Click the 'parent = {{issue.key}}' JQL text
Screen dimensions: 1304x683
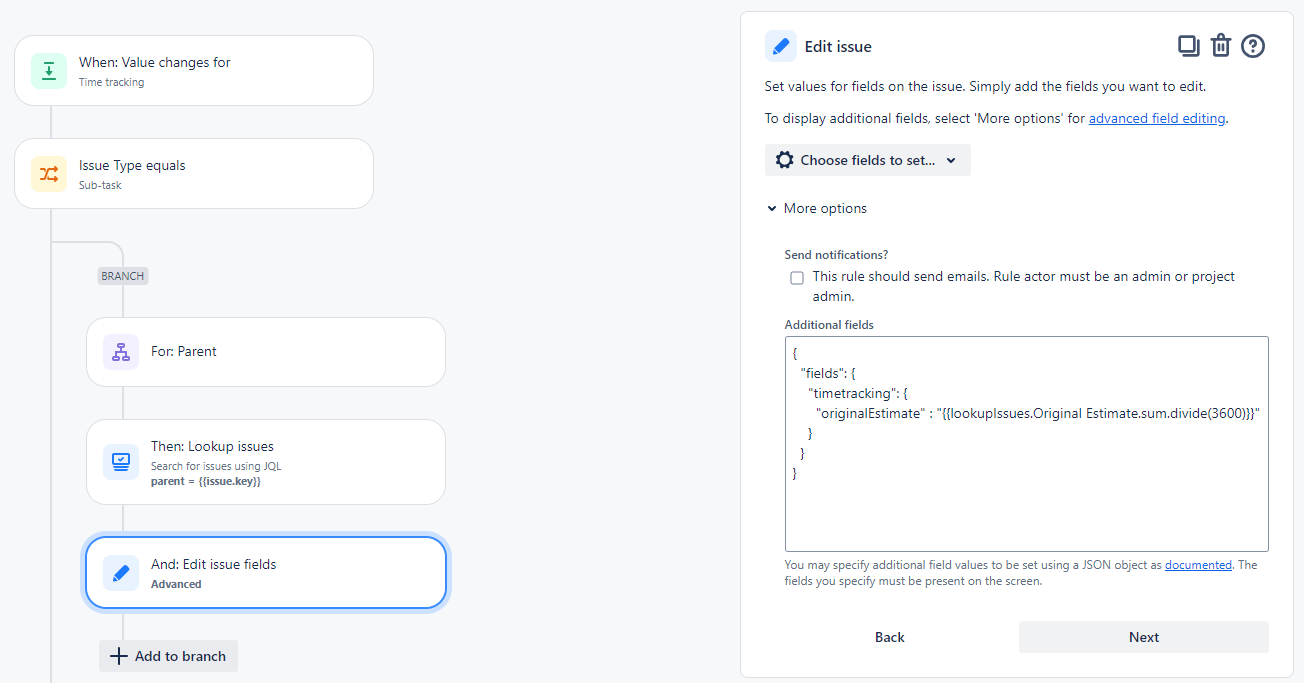206,481
